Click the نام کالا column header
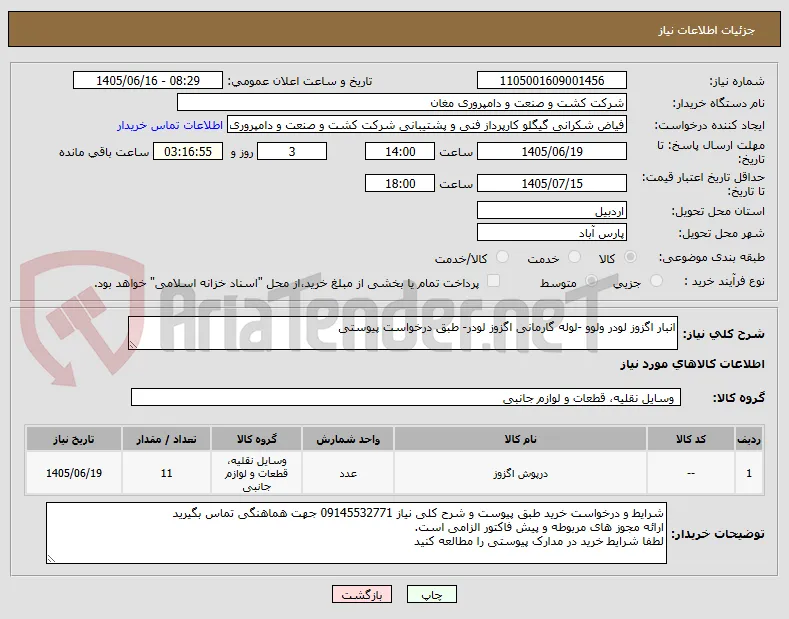Image resolution: width=789 pixels, height=619 pixels. [x=520, y=439]
